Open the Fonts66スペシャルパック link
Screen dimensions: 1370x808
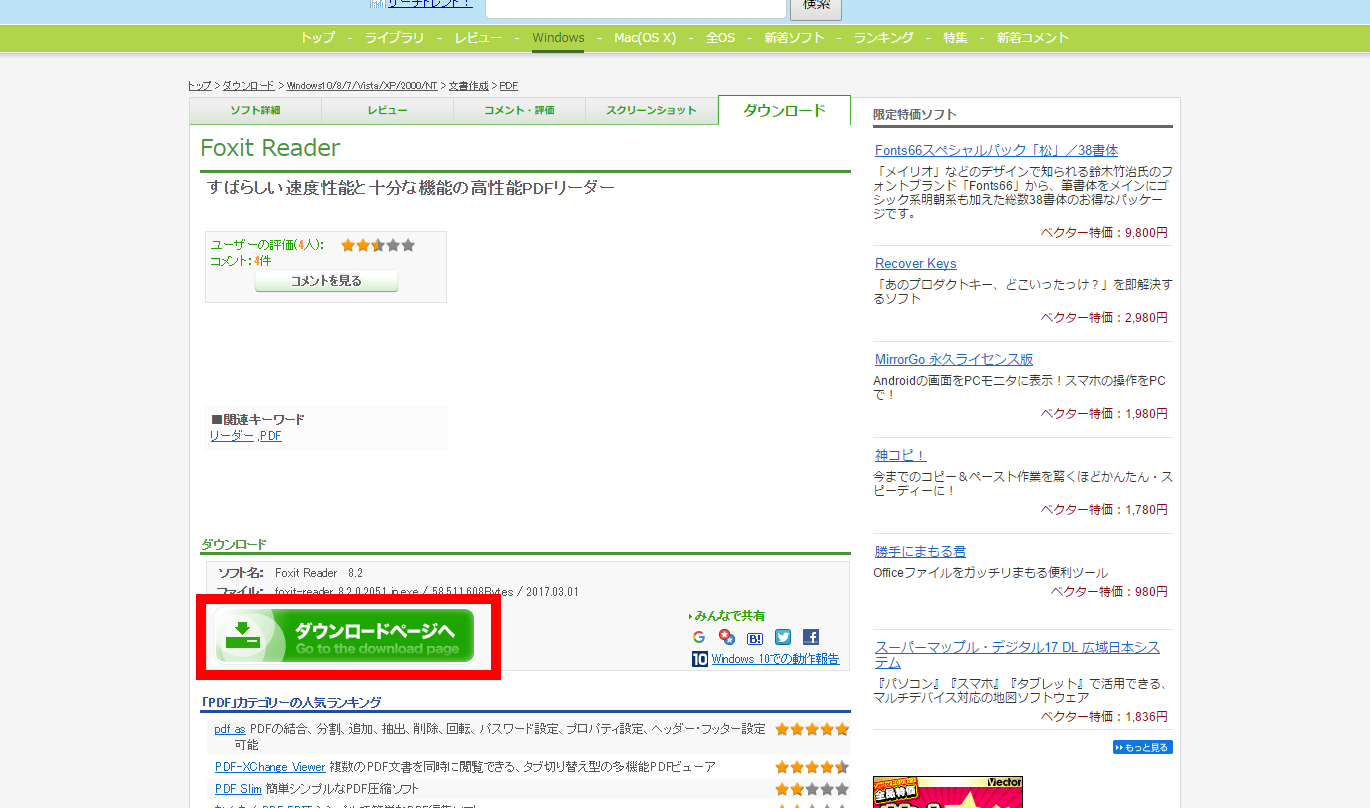tap(996, 150)
